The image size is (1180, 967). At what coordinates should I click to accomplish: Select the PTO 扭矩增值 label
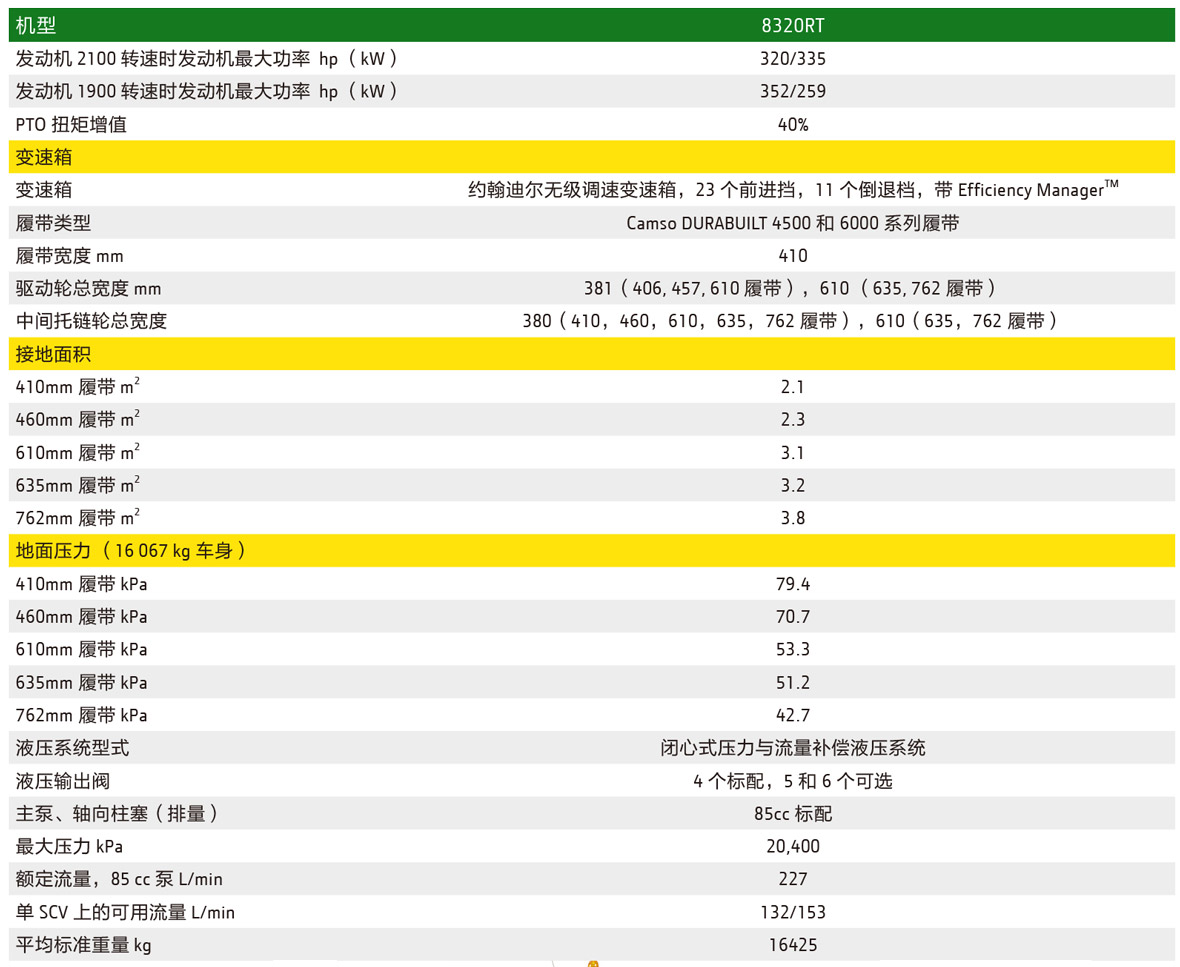(x=71, y=124)
